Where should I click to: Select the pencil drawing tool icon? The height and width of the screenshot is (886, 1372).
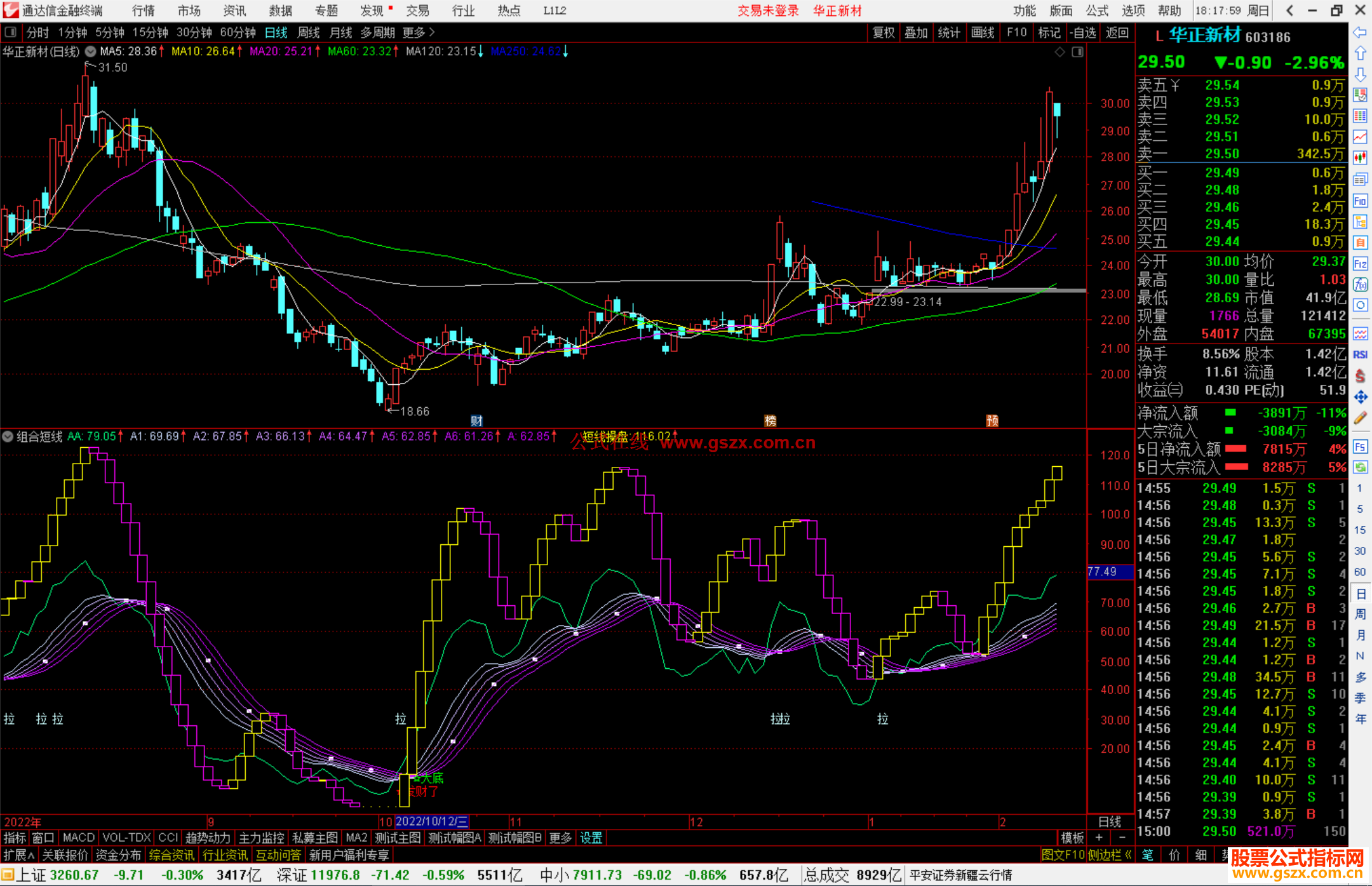pos(1360,418)
